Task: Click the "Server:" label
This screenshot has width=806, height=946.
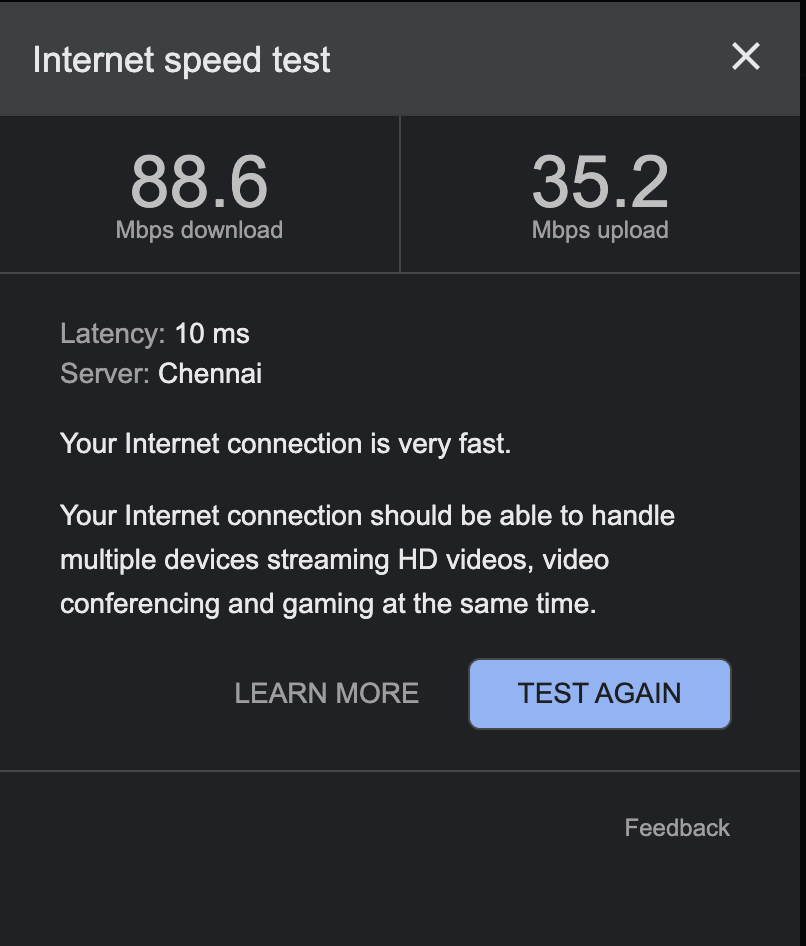Action: [105, 374]
